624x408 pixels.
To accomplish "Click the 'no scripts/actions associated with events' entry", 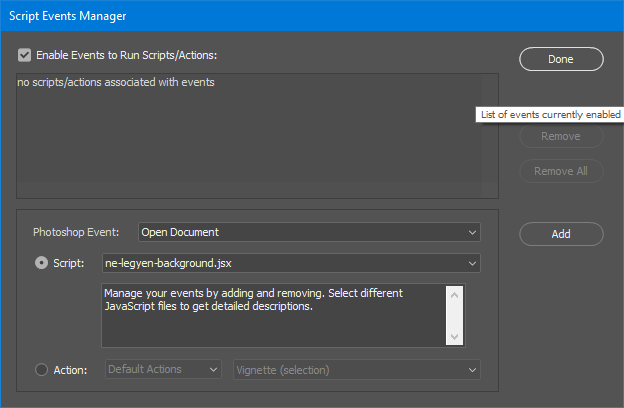I will [116, 82].
